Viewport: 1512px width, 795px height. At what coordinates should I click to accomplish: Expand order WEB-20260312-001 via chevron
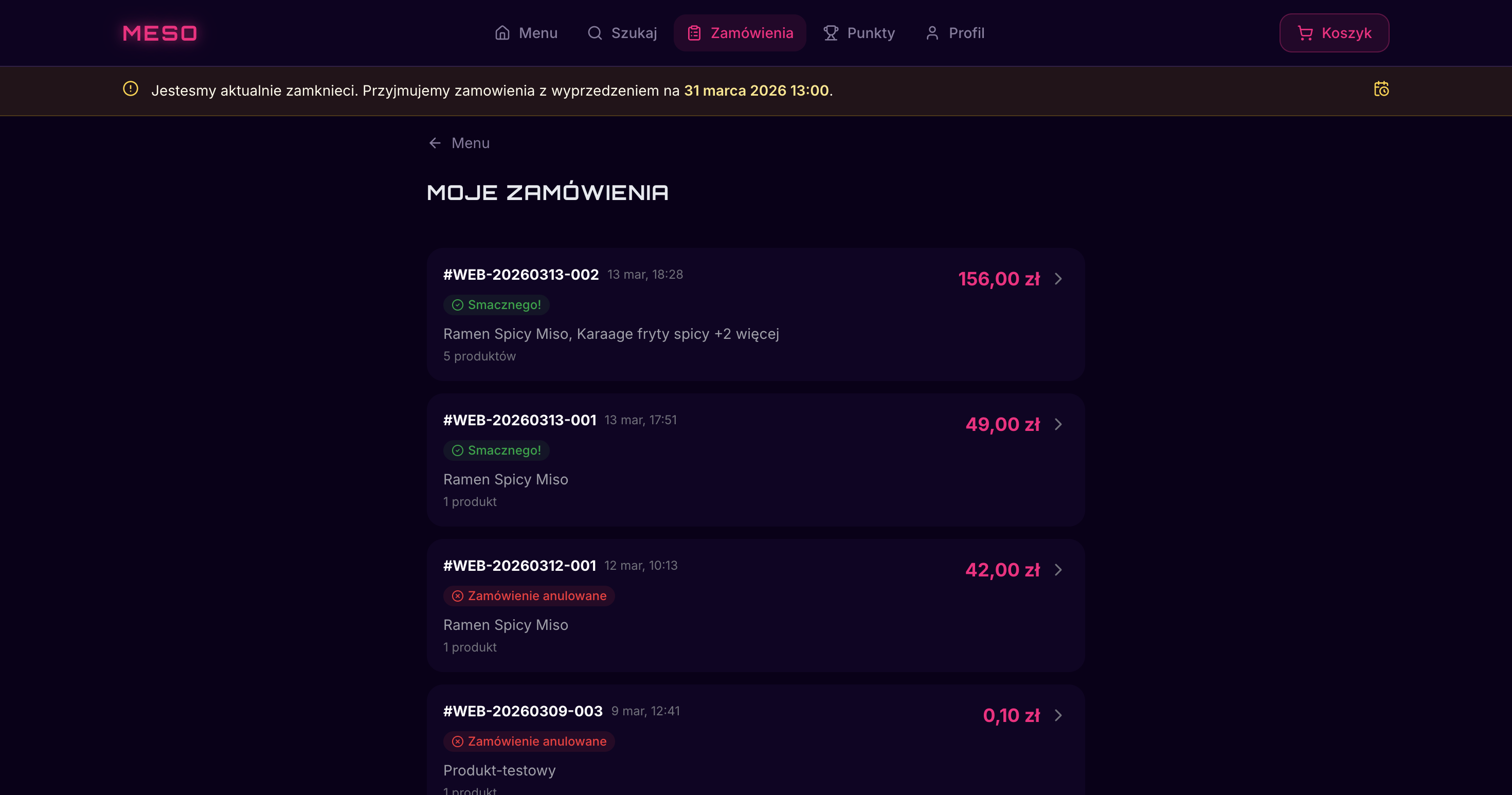coord(1058,570)
